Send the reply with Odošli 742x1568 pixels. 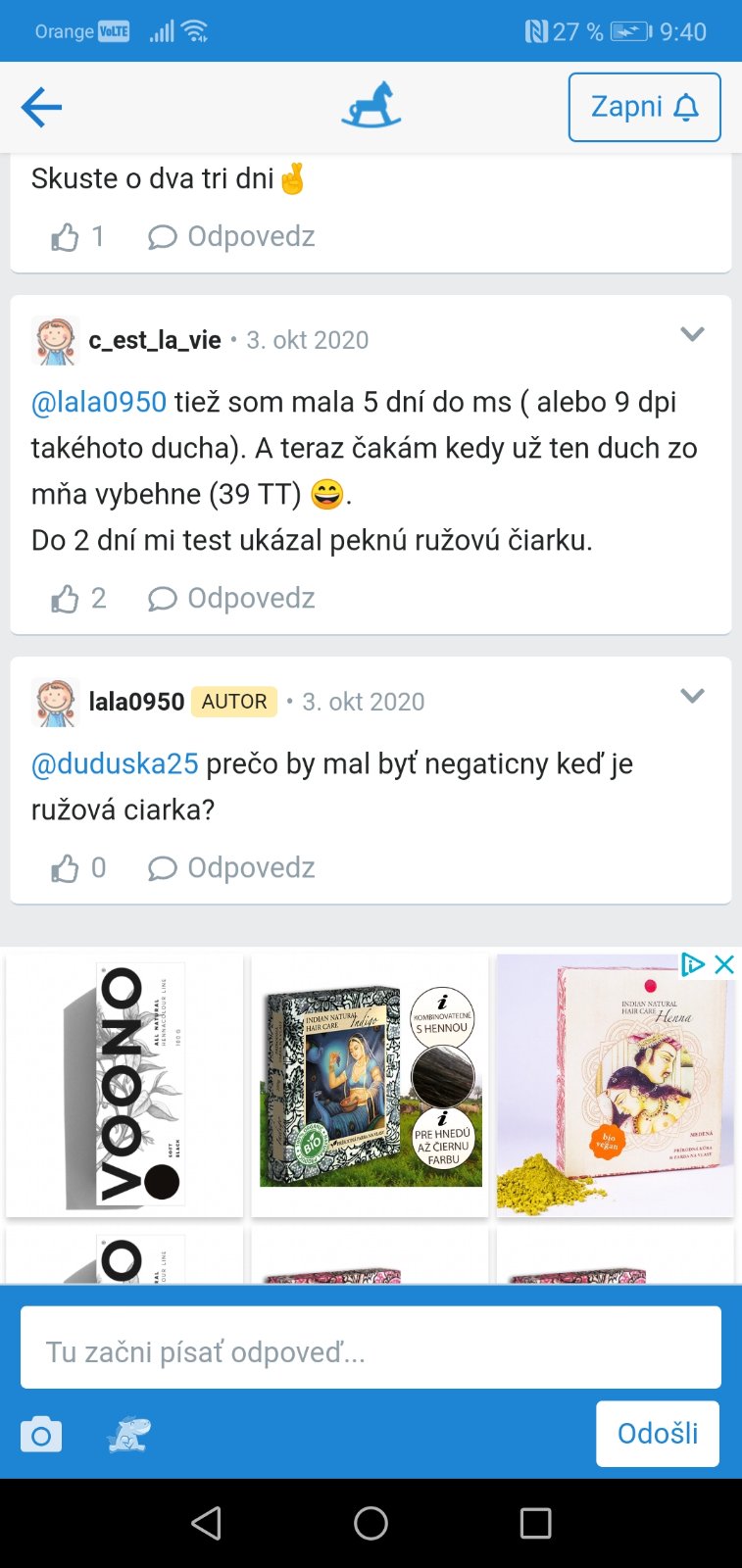tap(658, 1434)
